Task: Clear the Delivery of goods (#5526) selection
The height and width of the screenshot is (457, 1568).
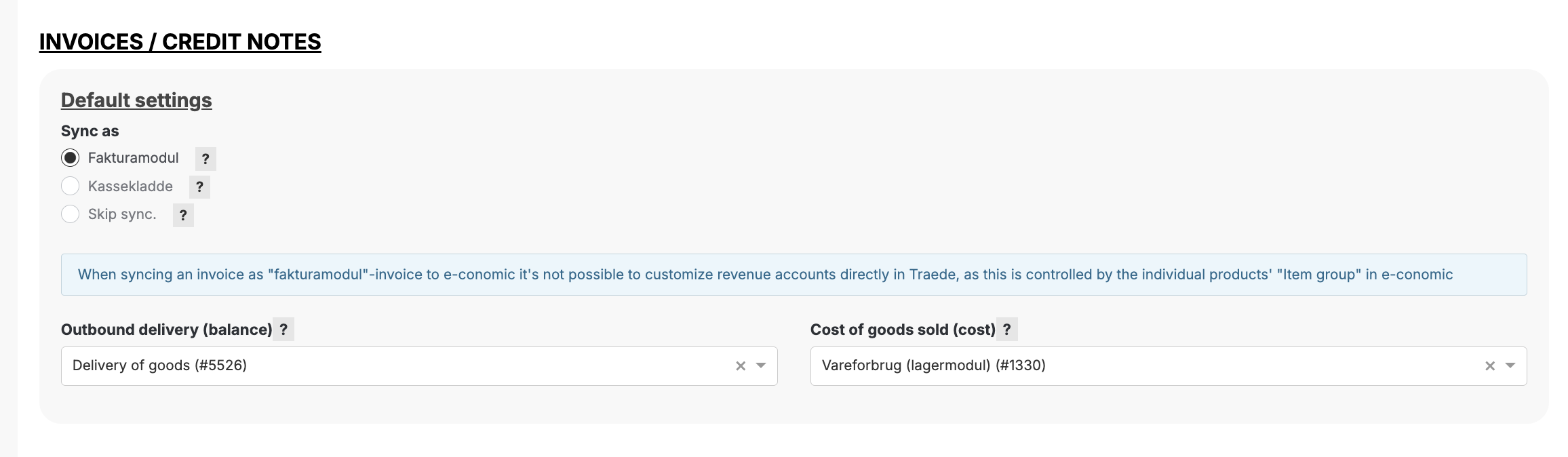Action: 741,366
